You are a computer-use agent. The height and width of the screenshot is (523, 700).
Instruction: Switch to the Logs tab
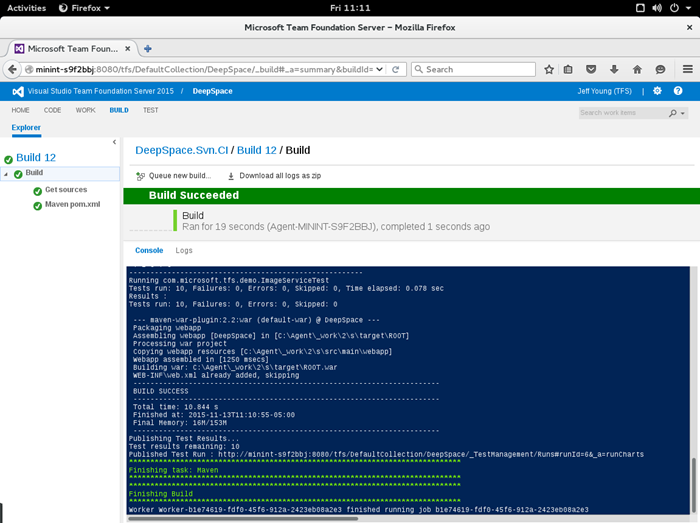coord(184,250)
